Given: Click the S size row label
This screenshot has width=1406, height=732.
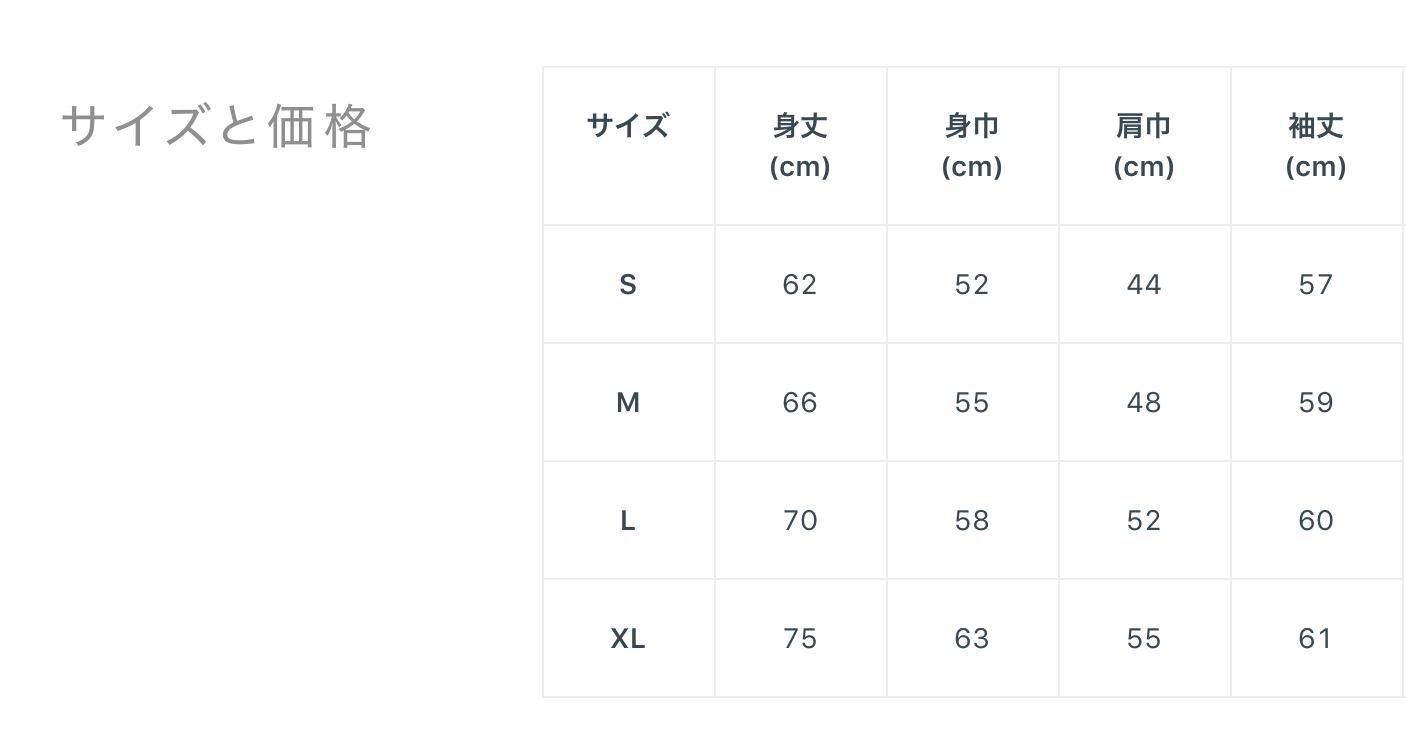Looking at the screenshot, I should coord(628,285).
